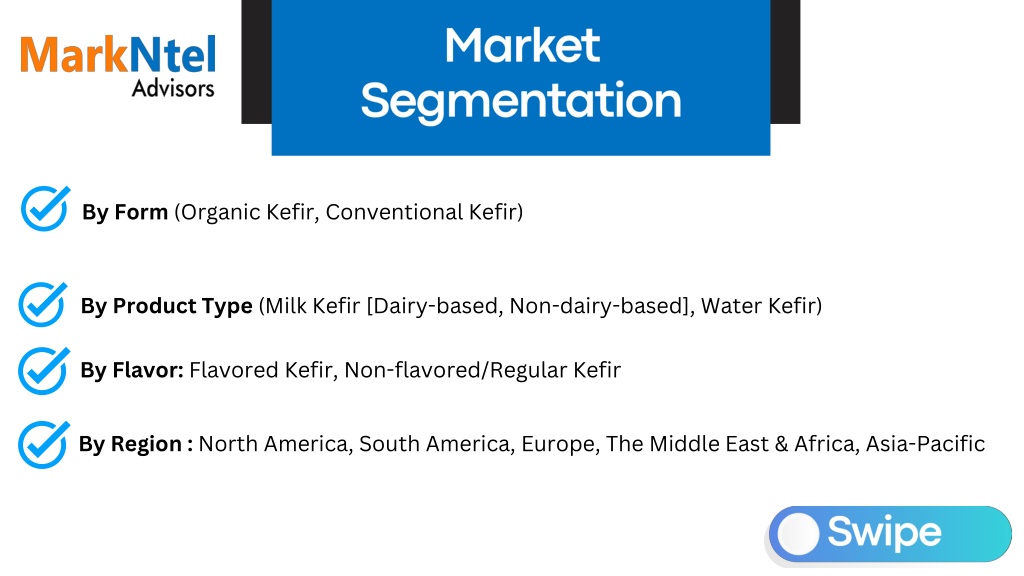
Task: Select the By Flavor bold heading
Action: point(132,370)
